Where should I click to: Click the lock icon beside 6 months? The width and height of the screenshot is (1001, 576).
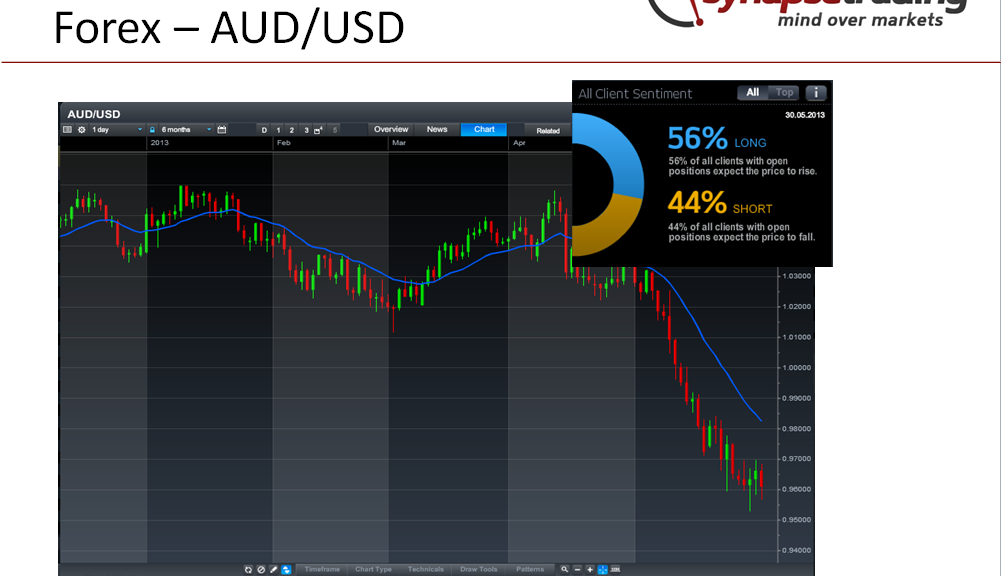coord(152,130)
